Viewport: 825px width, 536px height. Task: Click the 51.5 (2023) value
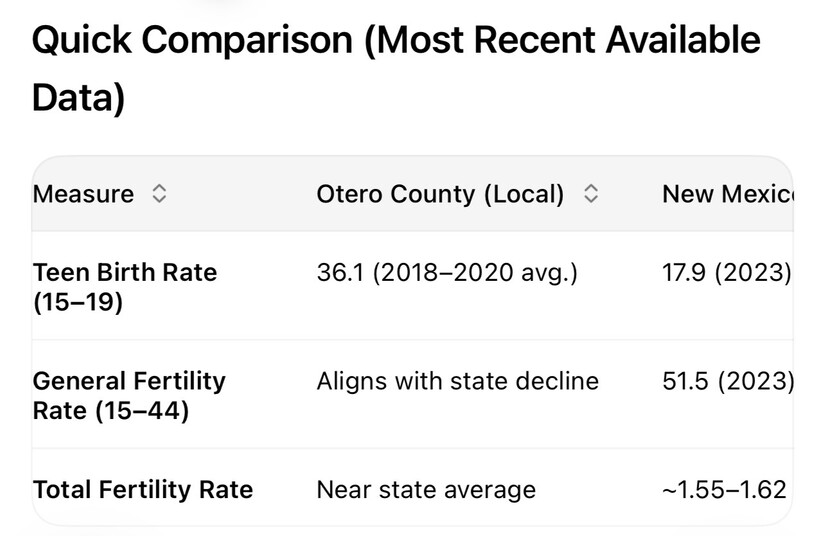(727, 381)
